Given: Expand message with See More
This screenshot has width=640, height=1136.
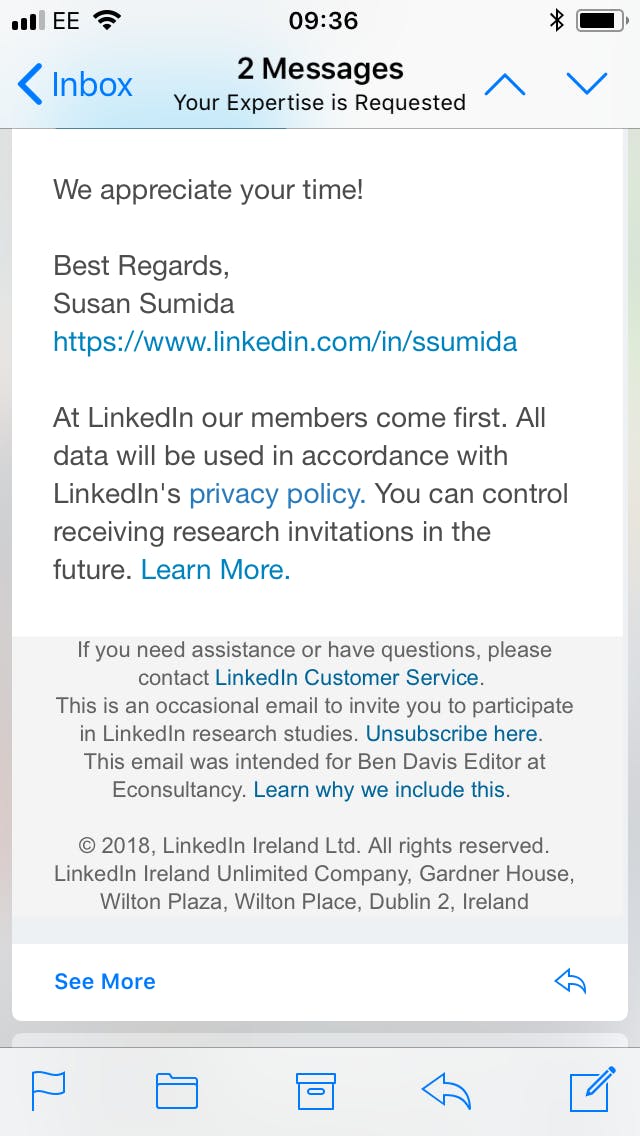Looking at the screenshot, I should [105, 981].
